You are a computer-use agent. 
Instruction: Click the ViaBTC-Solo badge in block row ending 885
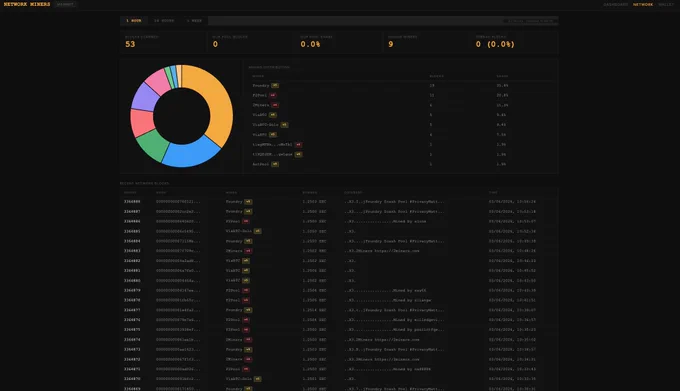coord(258,231)
